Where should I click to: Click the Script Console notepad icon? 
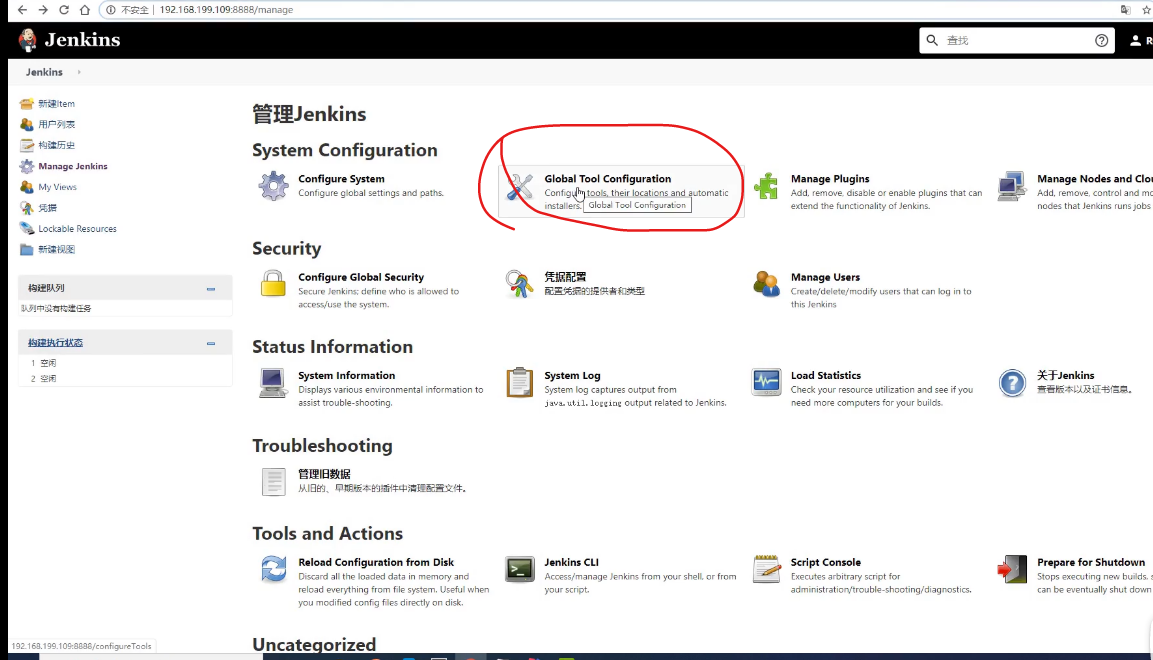click(x=766, y=569)
